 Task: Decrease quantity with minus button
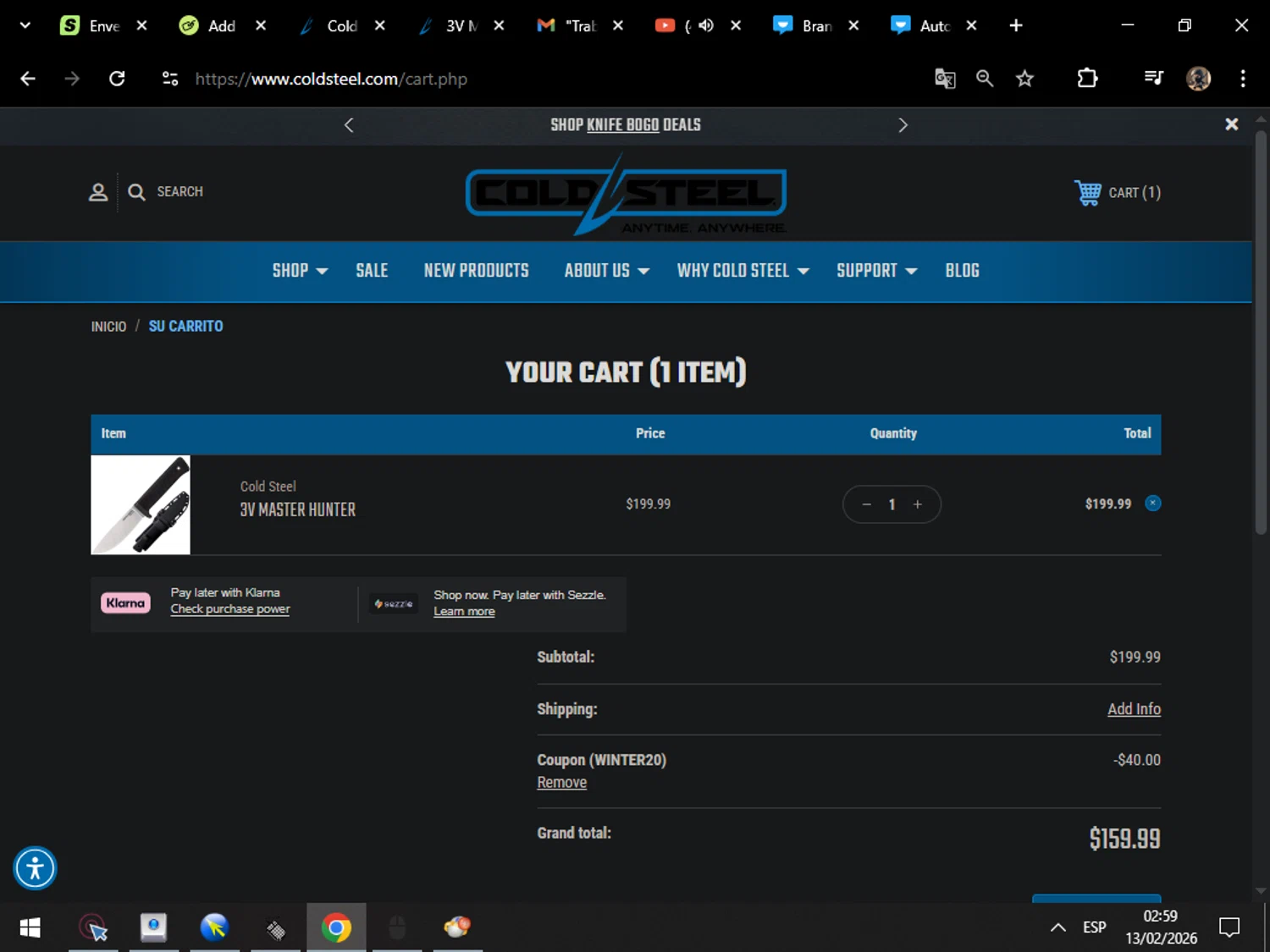(x=866, y=504)
